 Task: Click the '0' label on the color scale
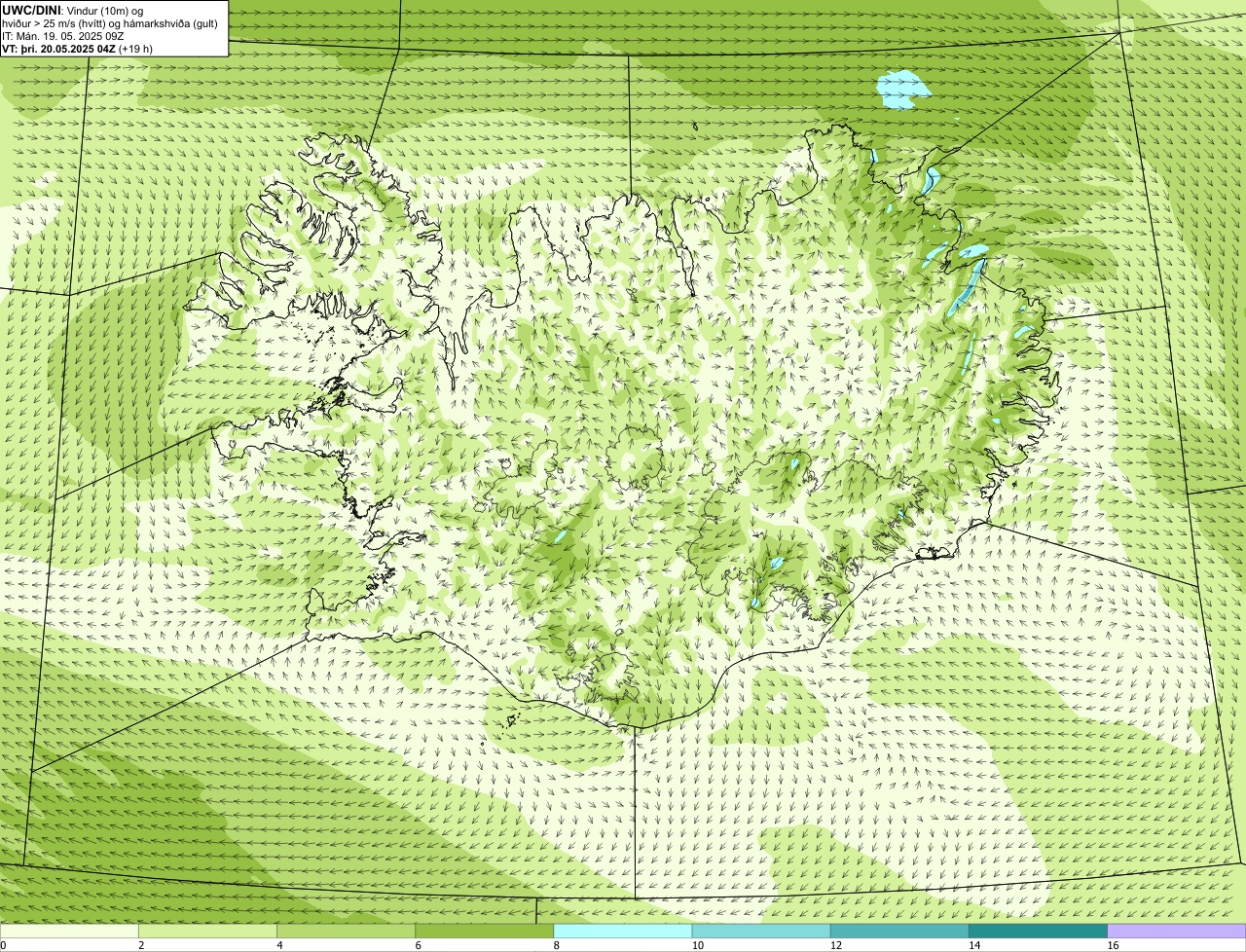pos(4,945)
